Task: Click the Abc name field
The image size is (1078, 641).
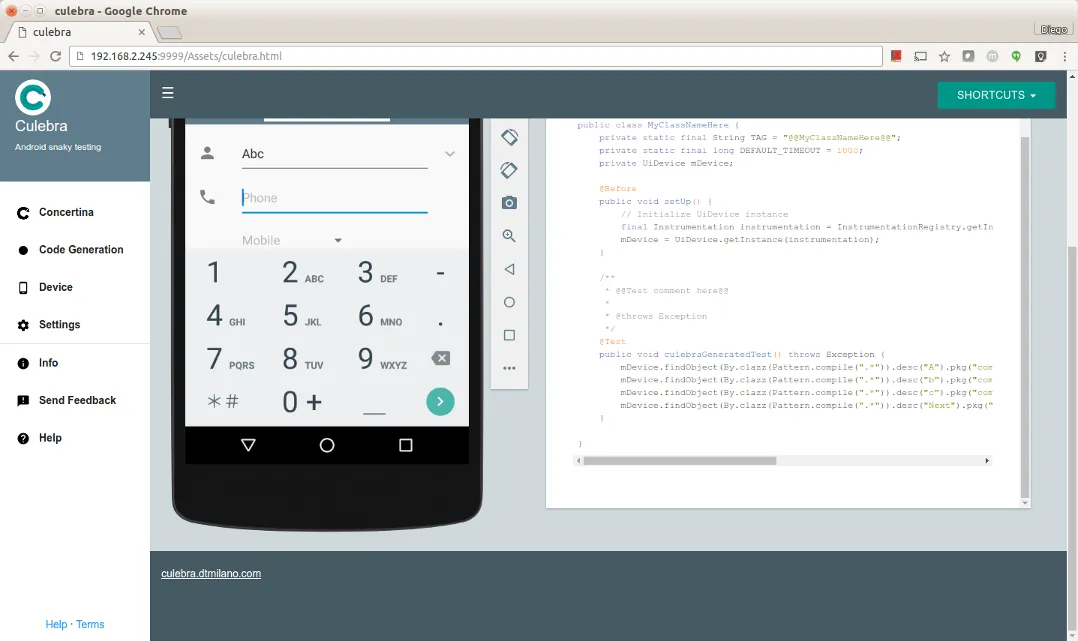Action: click(335, 154)
